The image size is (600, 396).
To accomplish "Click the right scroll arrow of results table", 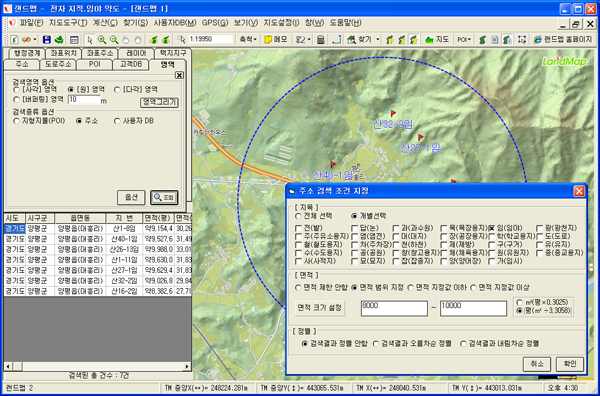I will click(187, 366).
